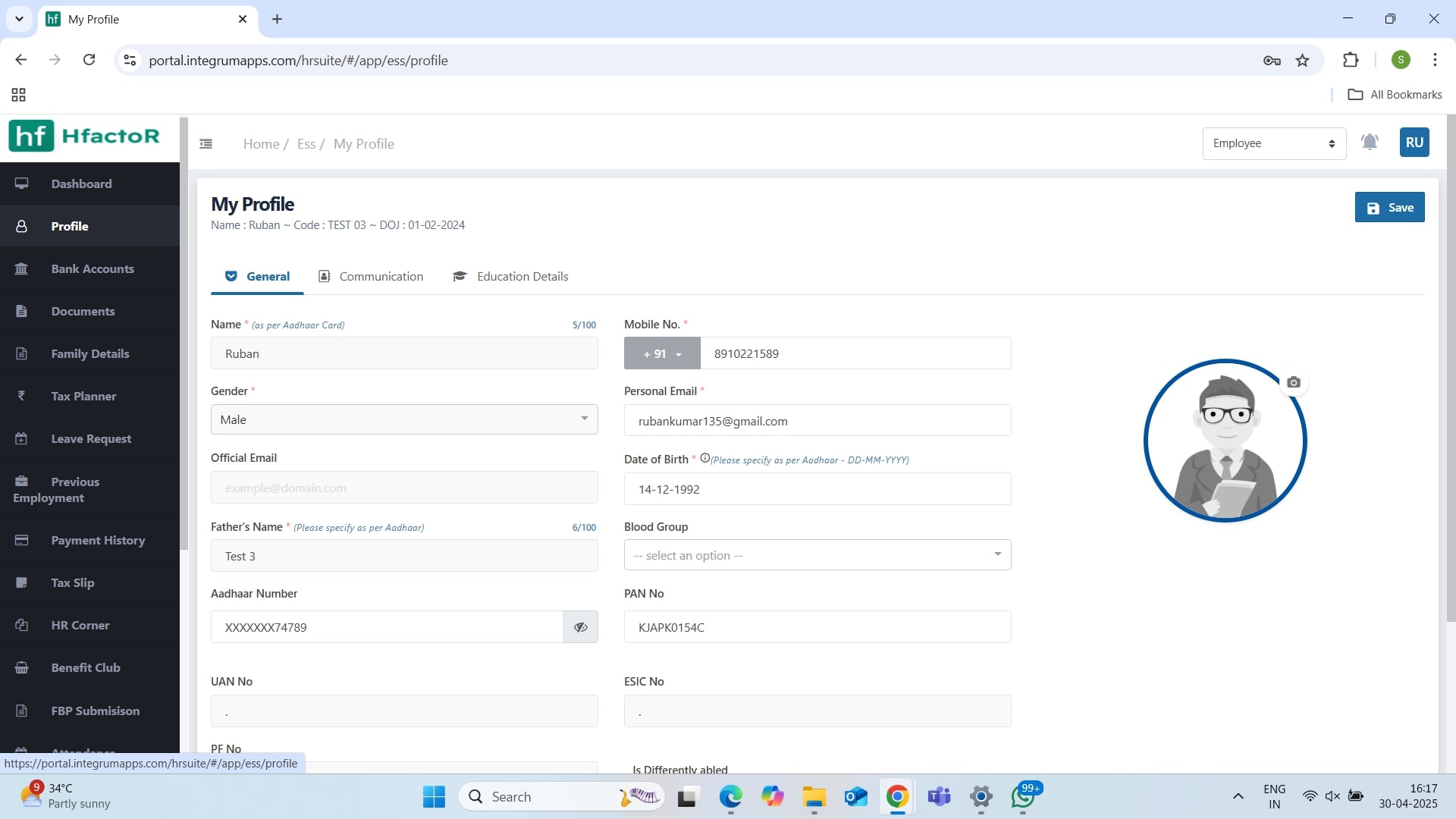Click the Save button
Screen dimensions: 1456x819
coord(1389,208)
